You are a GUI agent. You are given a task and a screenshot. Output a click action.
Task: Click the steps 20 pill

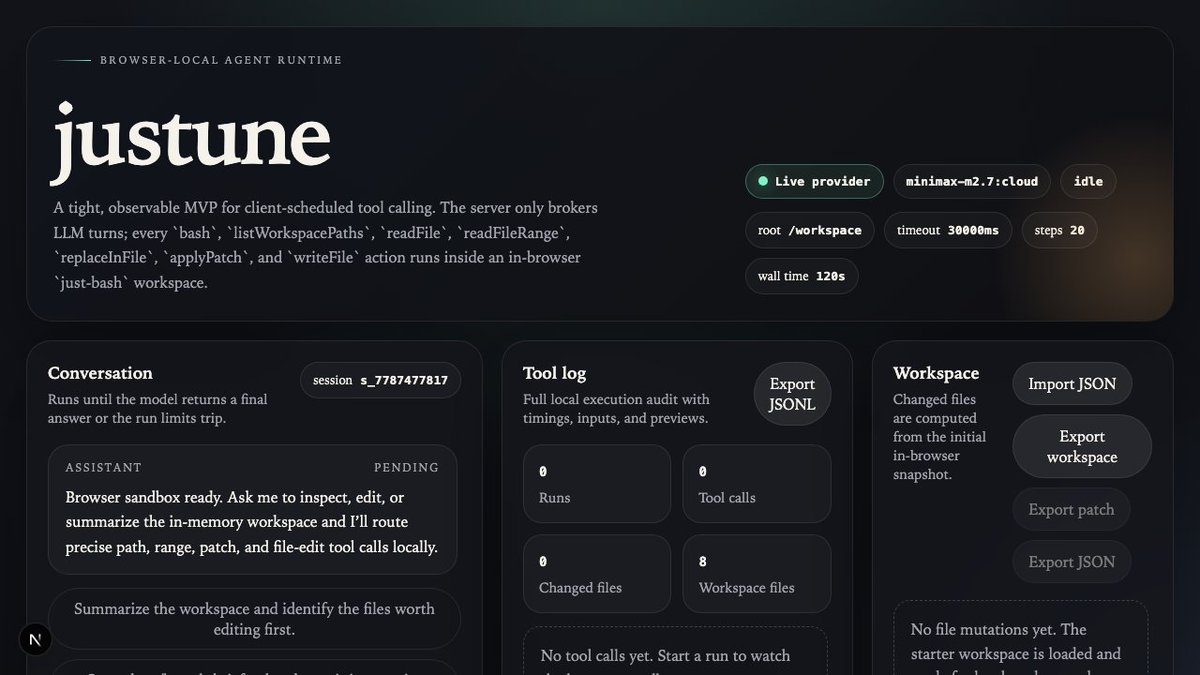(x=1059, y=230)
